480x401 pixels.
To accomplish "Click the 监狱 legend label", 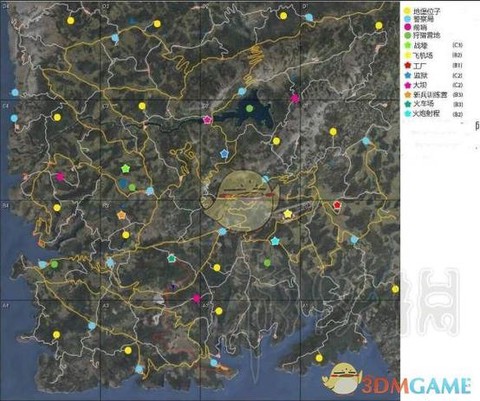I will pyautogui.click(x=420, y=76).
